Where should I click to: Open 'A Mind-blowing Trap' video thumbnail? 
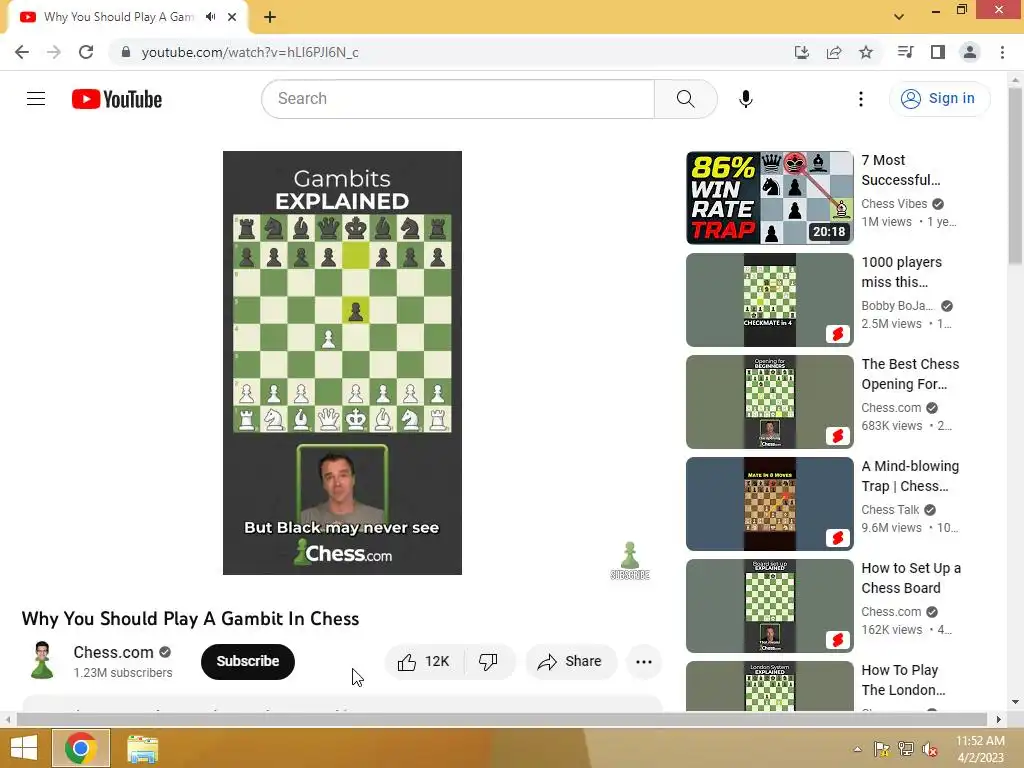(x=769, y=504)
